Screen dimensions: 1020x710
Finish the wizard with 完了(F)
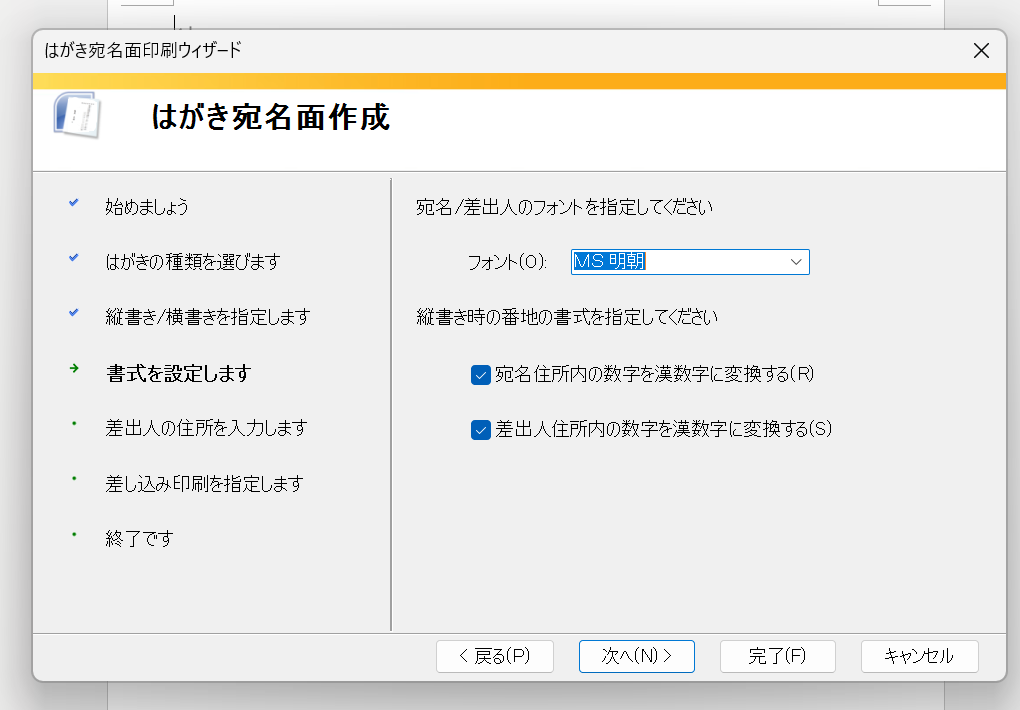click(777, 656)
